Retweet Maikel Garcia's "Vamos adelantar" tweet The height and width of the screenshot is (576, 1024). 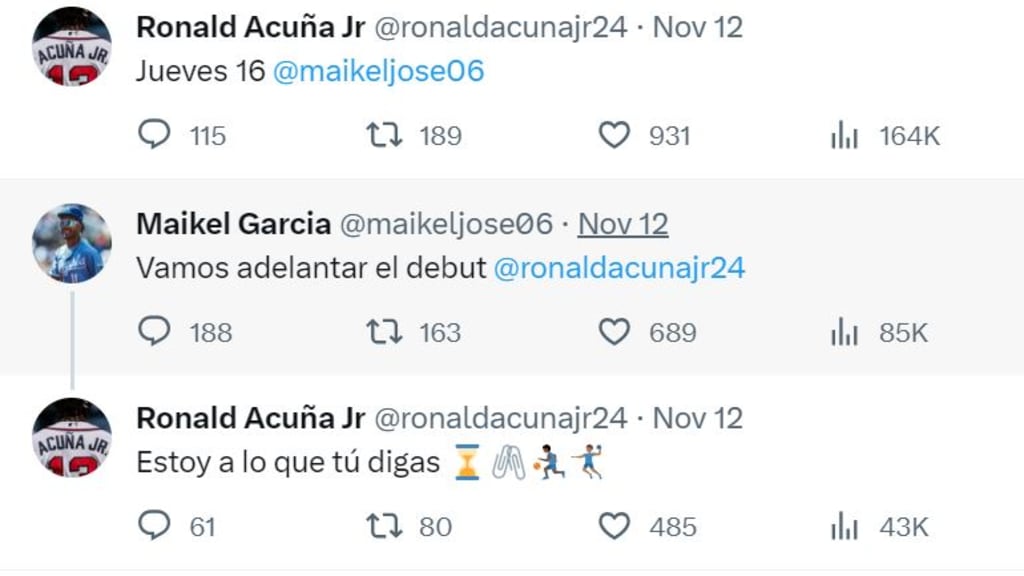[x=385, y=332]
